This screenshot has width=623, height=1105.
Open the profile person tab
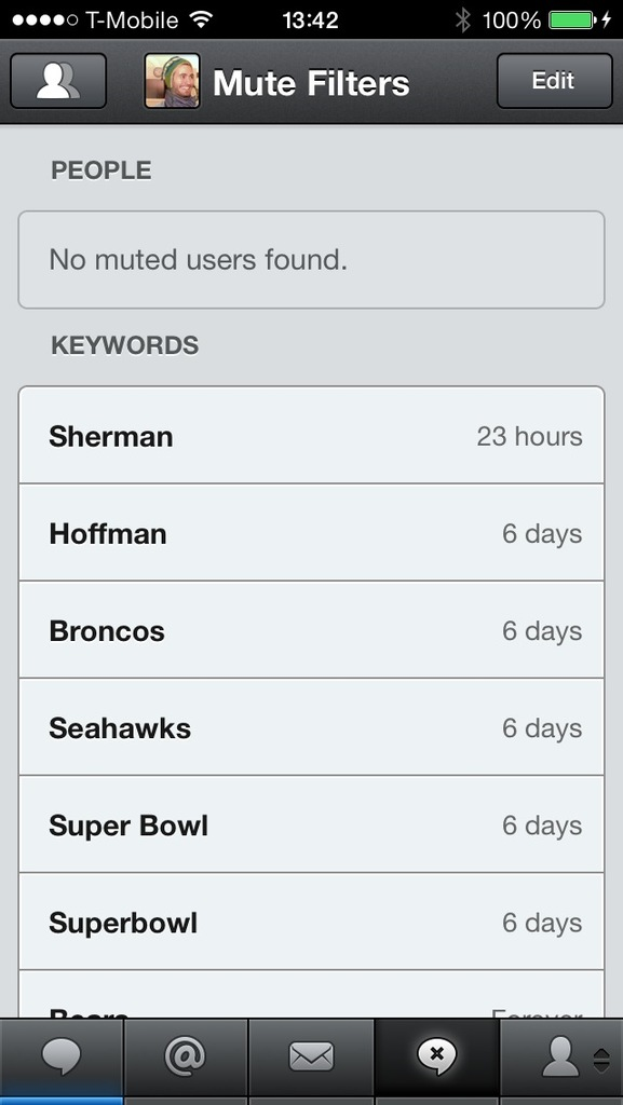(560, 1057)
